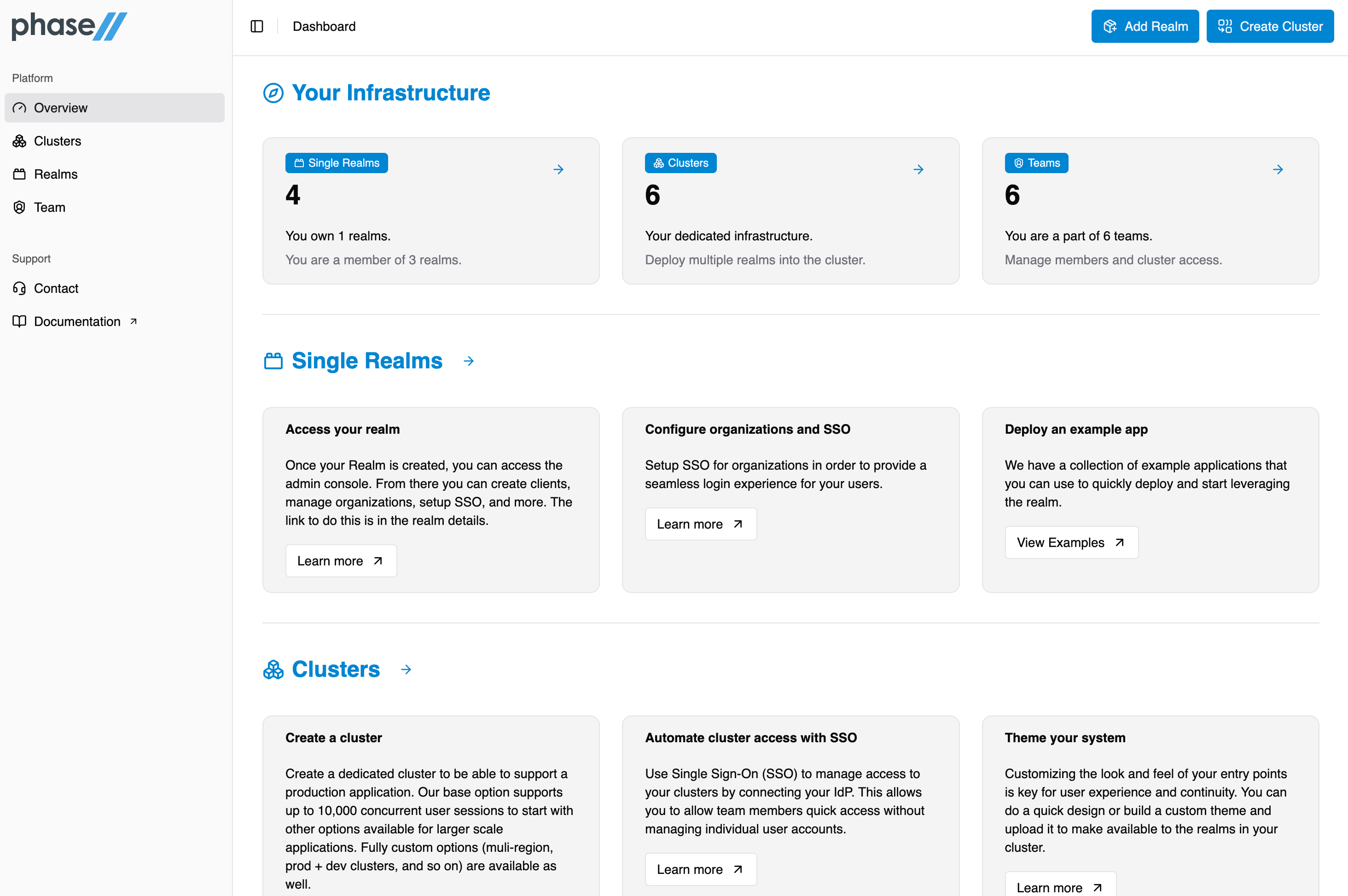This screenshot has width=1348, height=896.
Task: Open the Single Realms card arrow
Action: pyautogui.click(x=558, y=169)
